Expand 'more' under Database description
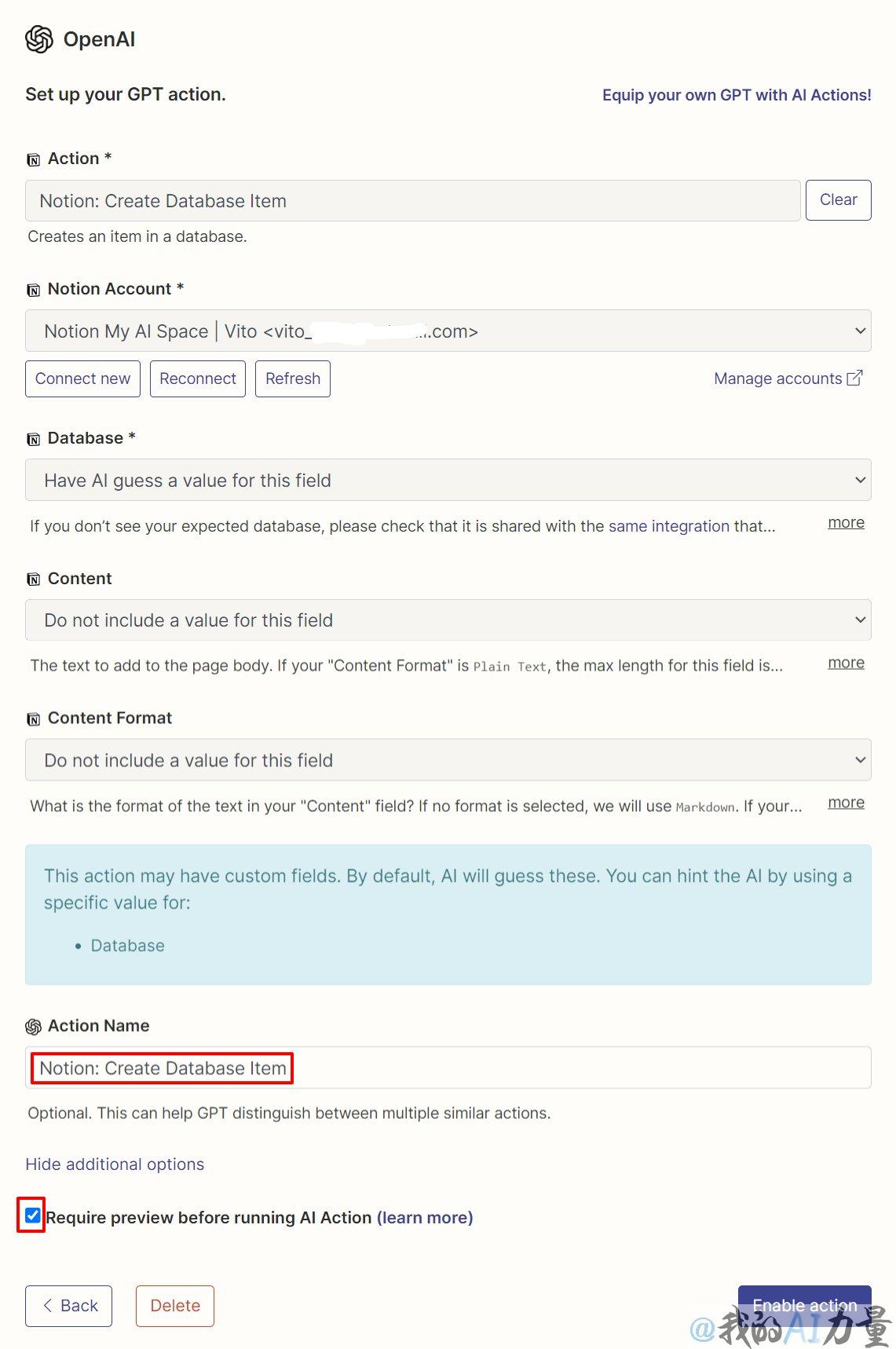The image size is (896, 1349). pos(846,523)
